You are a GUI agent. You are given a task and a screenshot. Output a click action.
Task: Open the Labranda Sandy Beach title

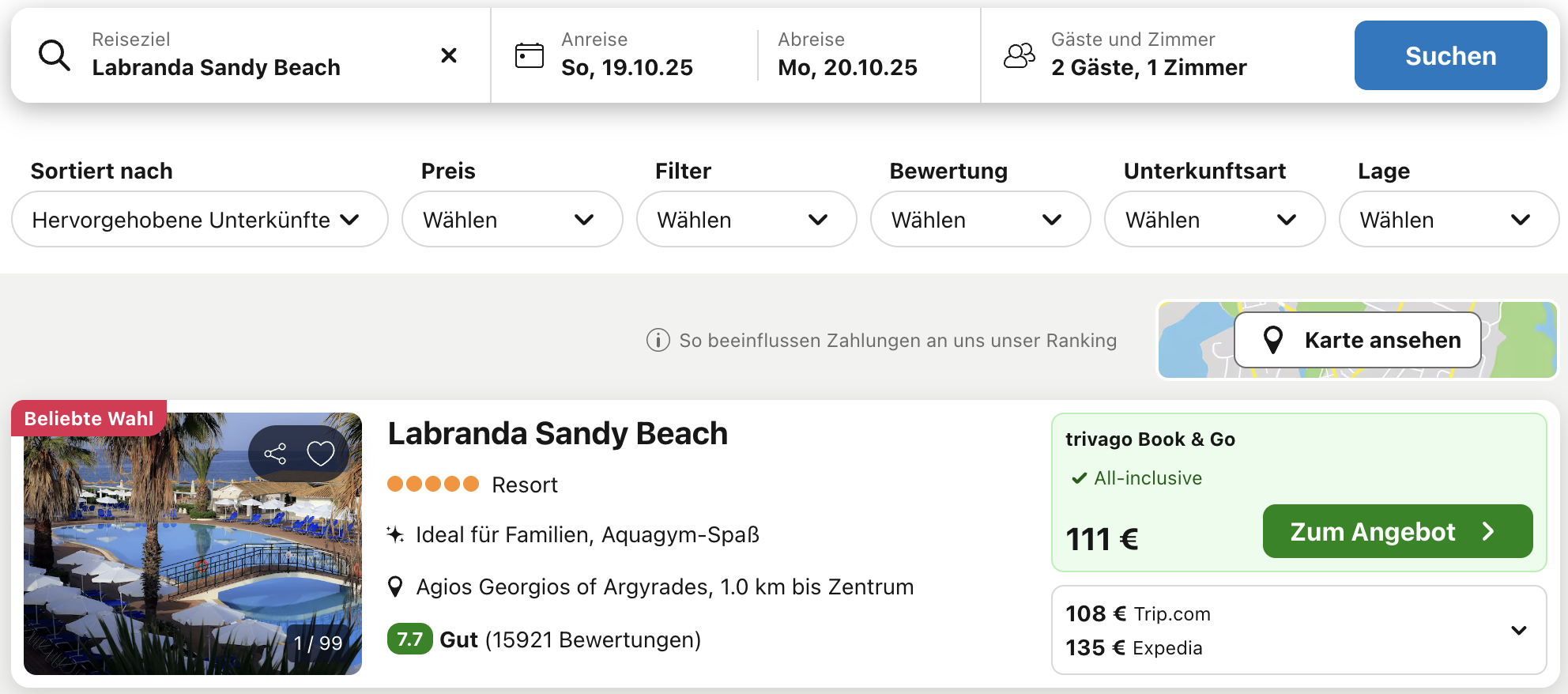[557, 433]
